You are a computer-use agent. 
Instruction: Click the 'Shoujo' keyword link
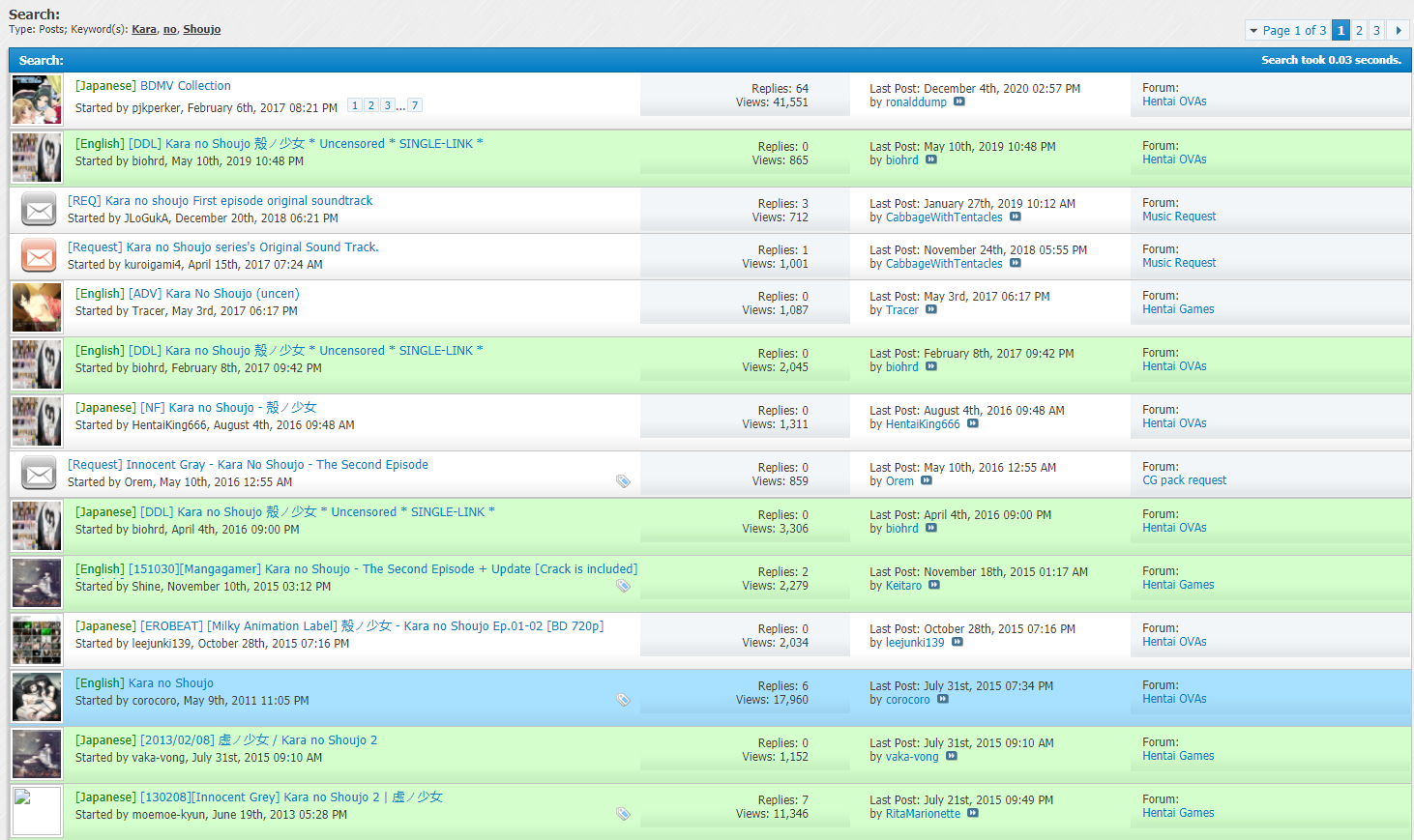[202, 29]
